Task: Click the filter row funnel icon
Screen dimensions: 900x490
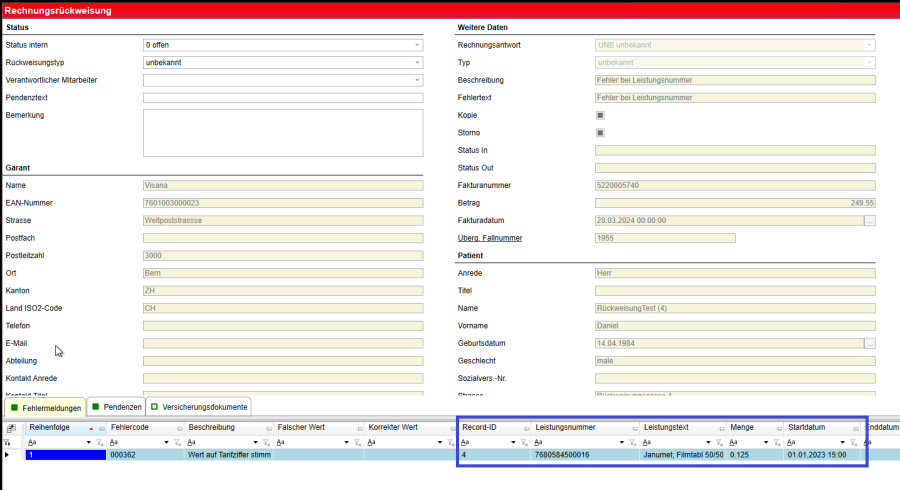Action: coord(9,441)
